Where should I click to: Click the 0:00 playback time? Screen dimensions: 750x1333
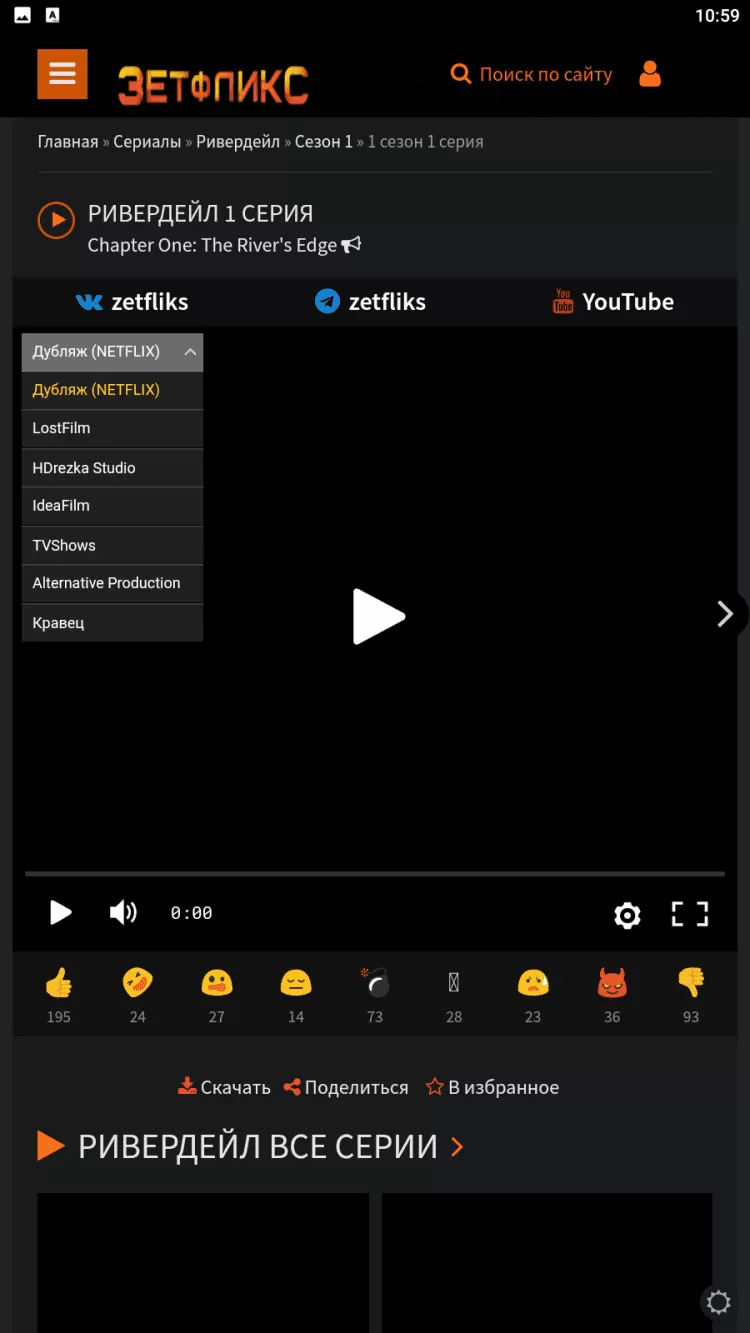191,913
